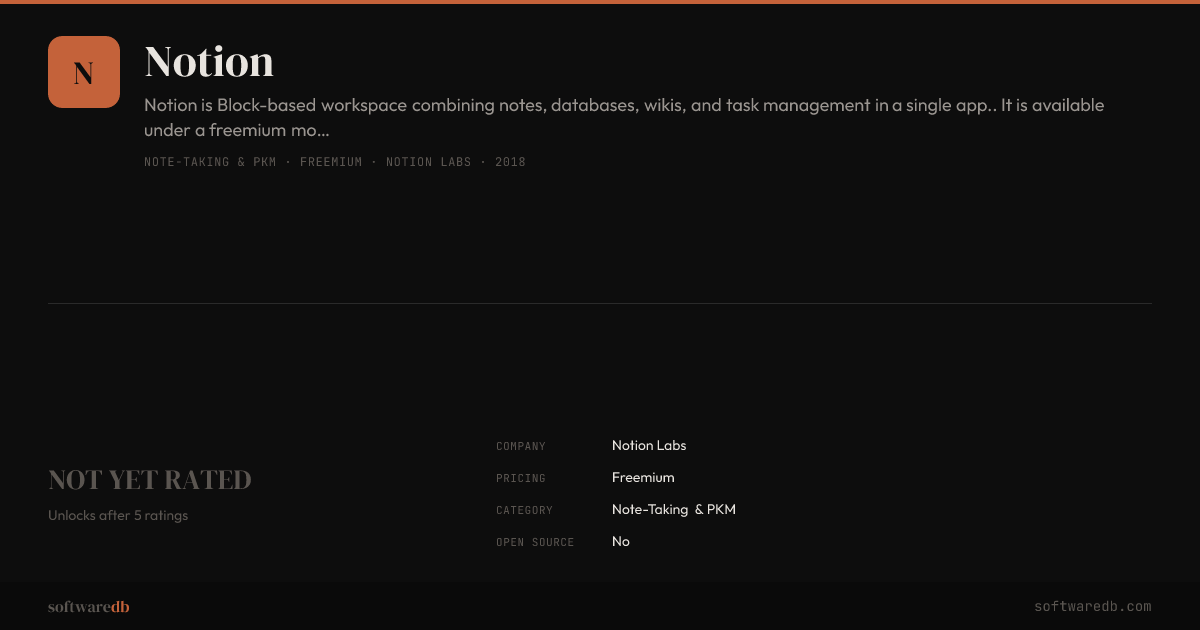Click the "Note-Taking & PKM" category value
Viewport: 1200px width, 630px height.
pyautogui.click(x=674, y=510)
